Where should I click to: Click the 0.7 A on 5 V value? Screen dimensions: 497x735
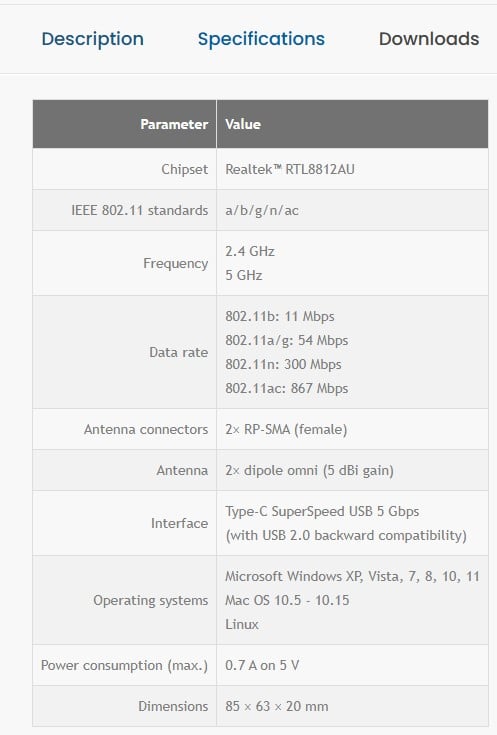[x=262, y=665]
